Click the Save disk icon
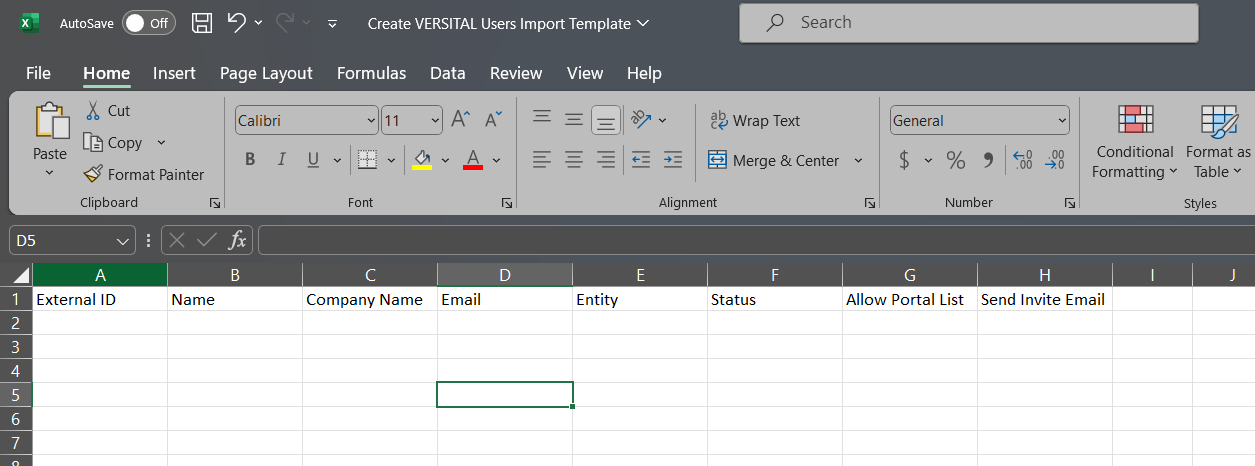Viewport: 1255px width, 466px height. click(201, 23)
